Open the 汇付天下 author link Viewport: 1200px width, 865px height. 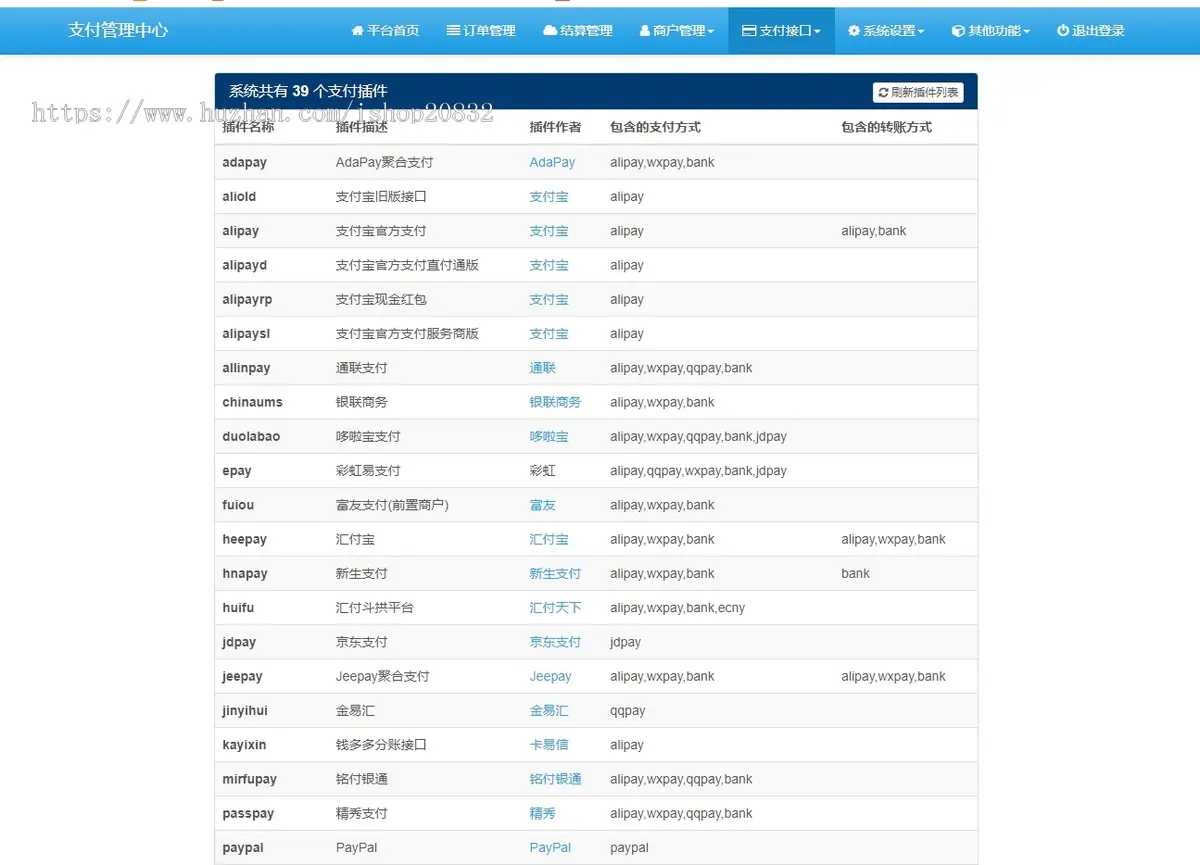(555, 607)
